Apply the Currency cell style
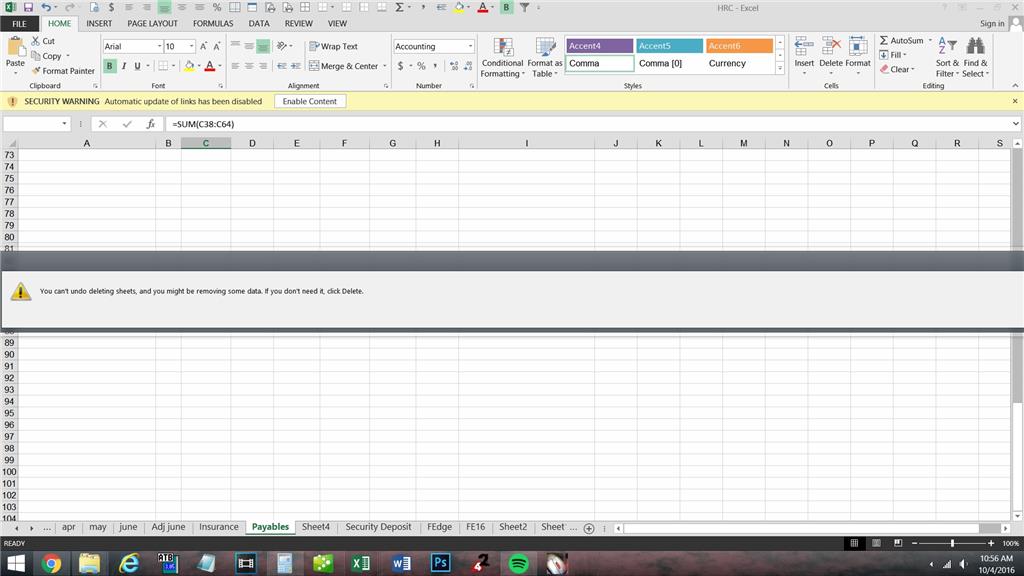This screenshot has width=1024, height=576. 739,63
